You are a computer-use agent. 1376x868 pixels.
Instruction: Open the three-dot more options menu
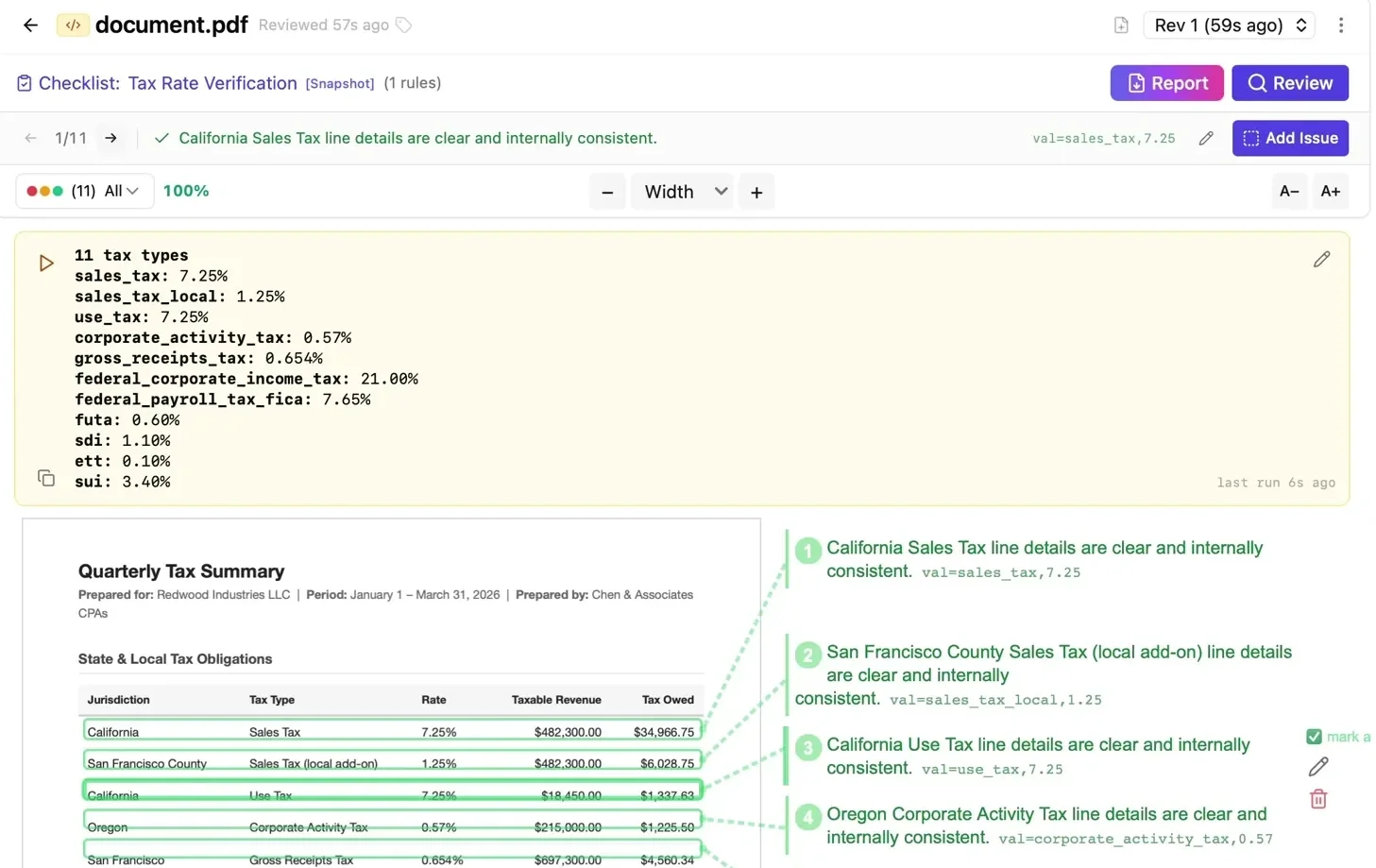[1340, 26]
